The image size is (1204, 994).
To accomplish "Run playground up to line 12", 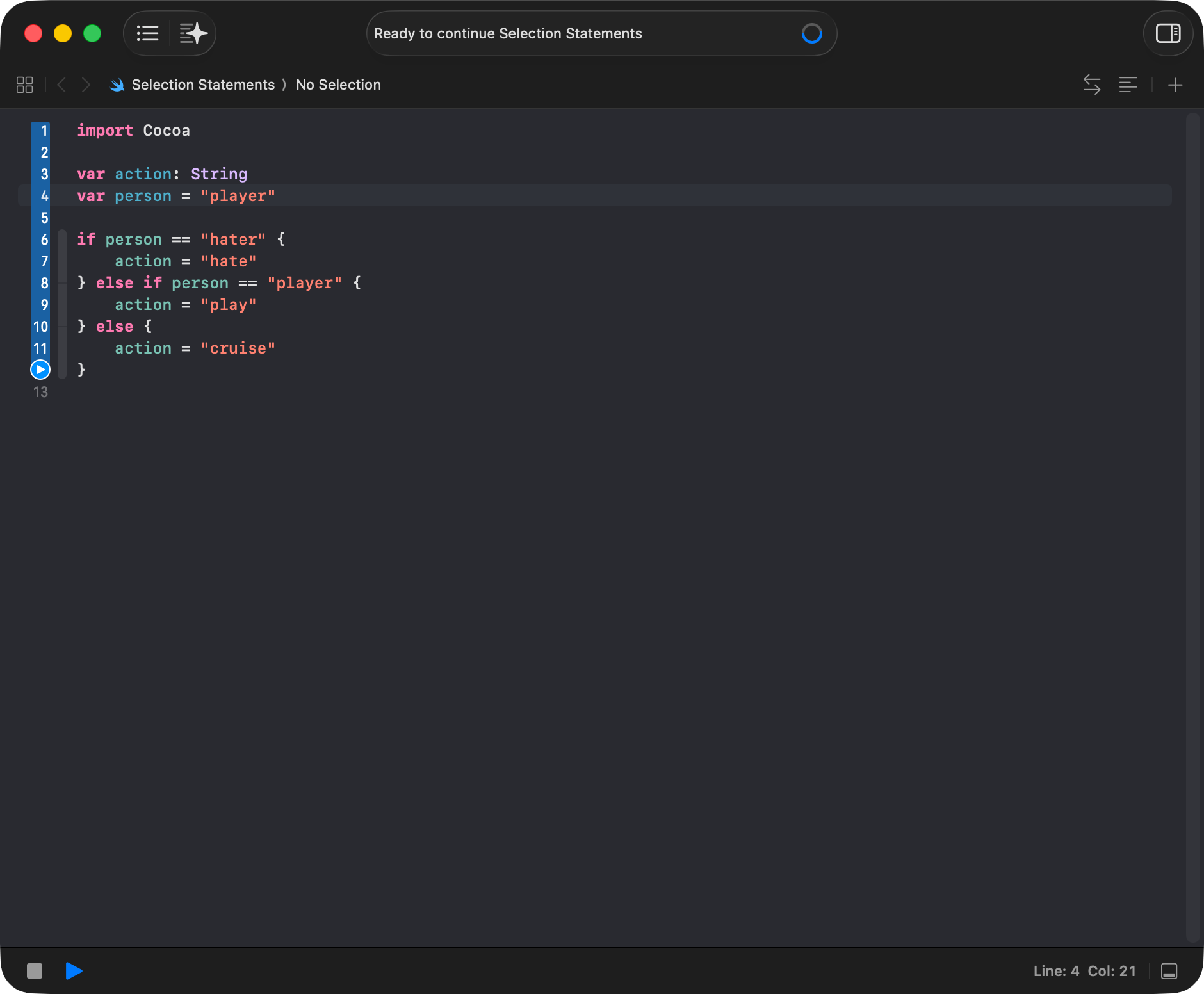I will tap(40, 370).
